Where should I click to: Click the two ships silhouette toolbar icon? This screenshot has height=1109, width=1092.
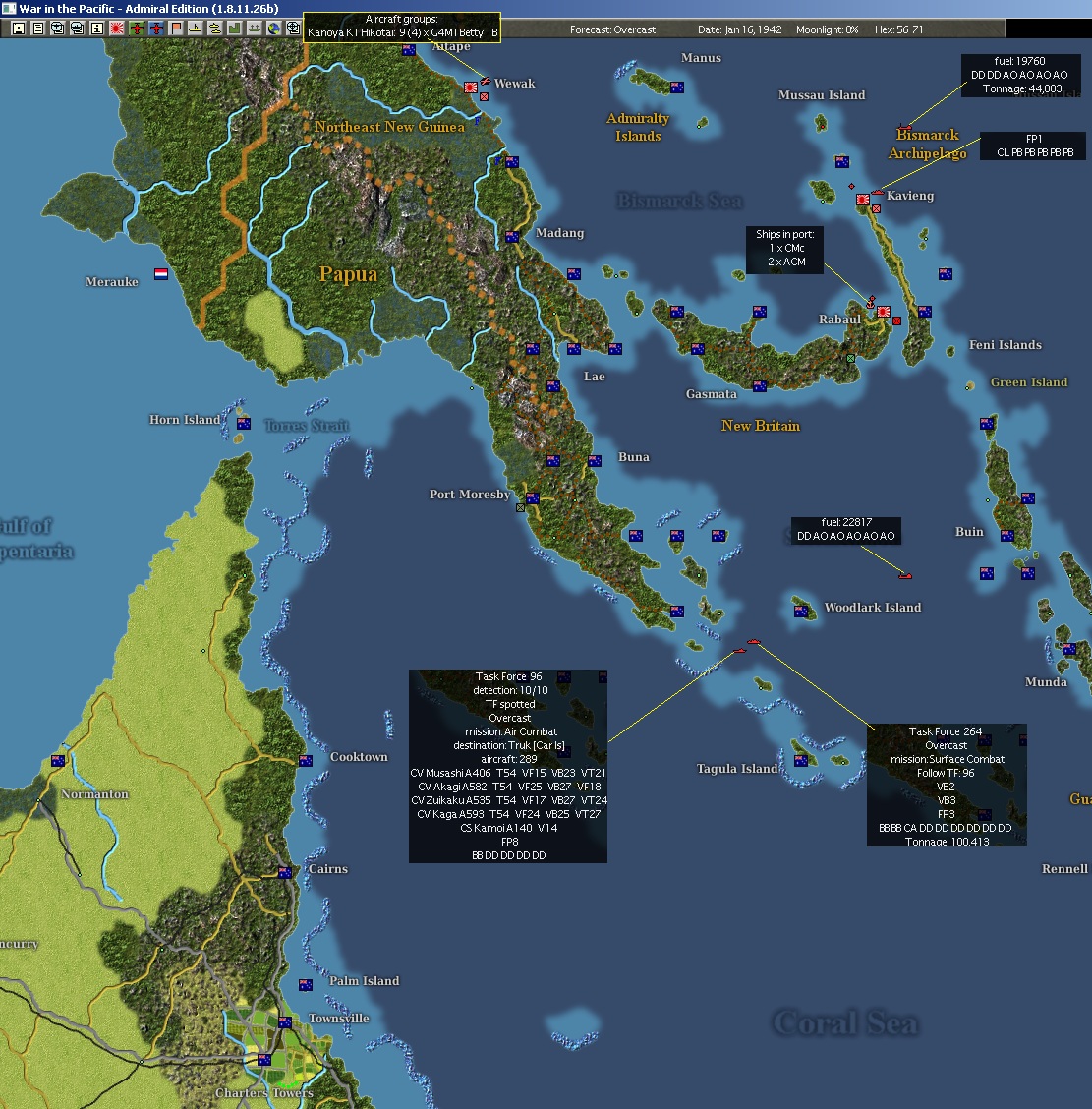tap(215, 29)
